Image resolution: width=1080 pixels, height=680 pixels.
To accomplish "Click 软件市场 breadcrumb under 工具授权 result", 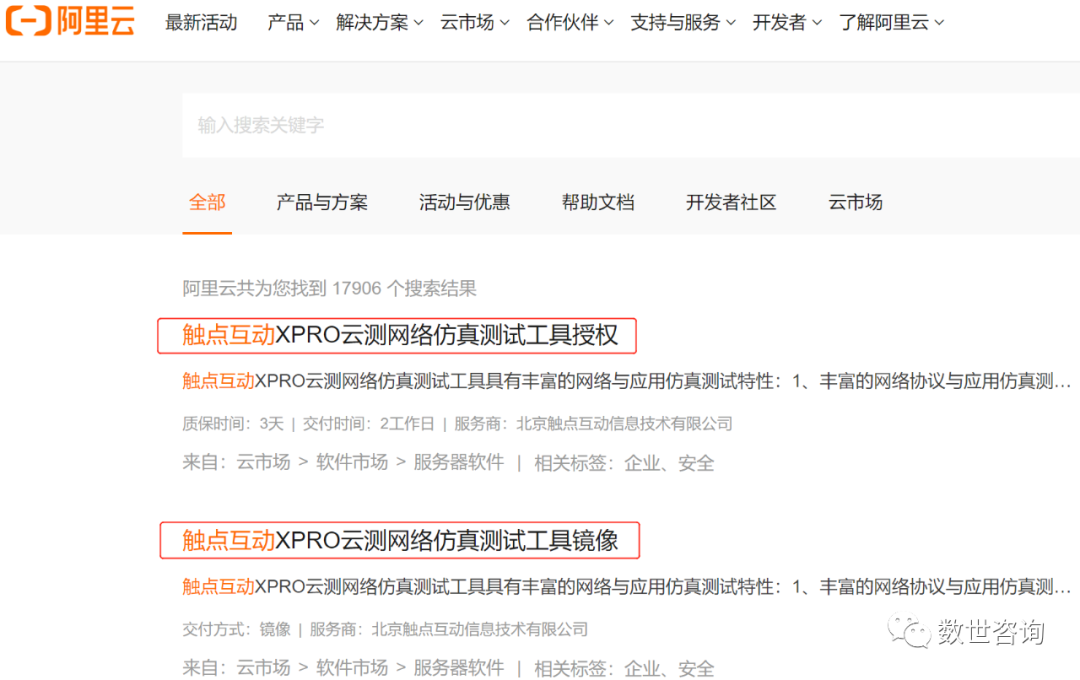I will click(352, 462).
